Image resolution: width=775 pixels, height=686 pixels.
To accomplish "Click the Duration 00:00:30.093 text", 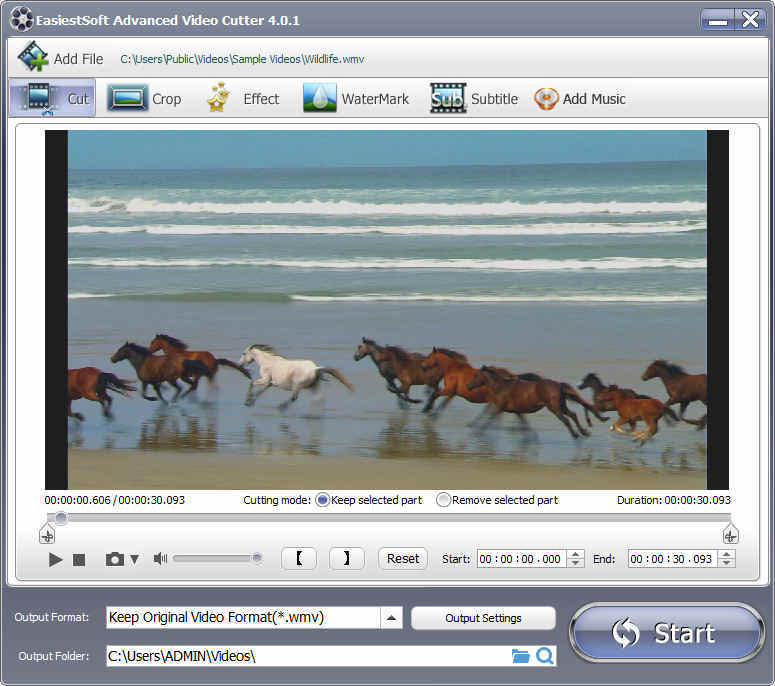I will [674, 500].
